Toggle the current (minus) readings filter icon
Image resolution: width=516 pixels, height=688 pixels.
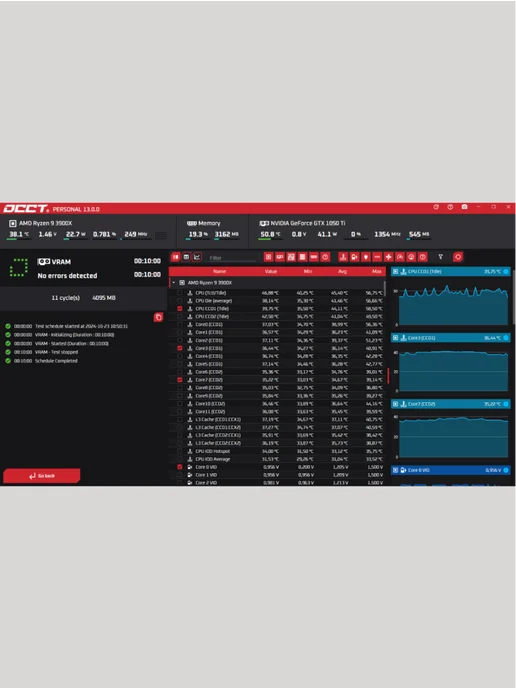377,257
